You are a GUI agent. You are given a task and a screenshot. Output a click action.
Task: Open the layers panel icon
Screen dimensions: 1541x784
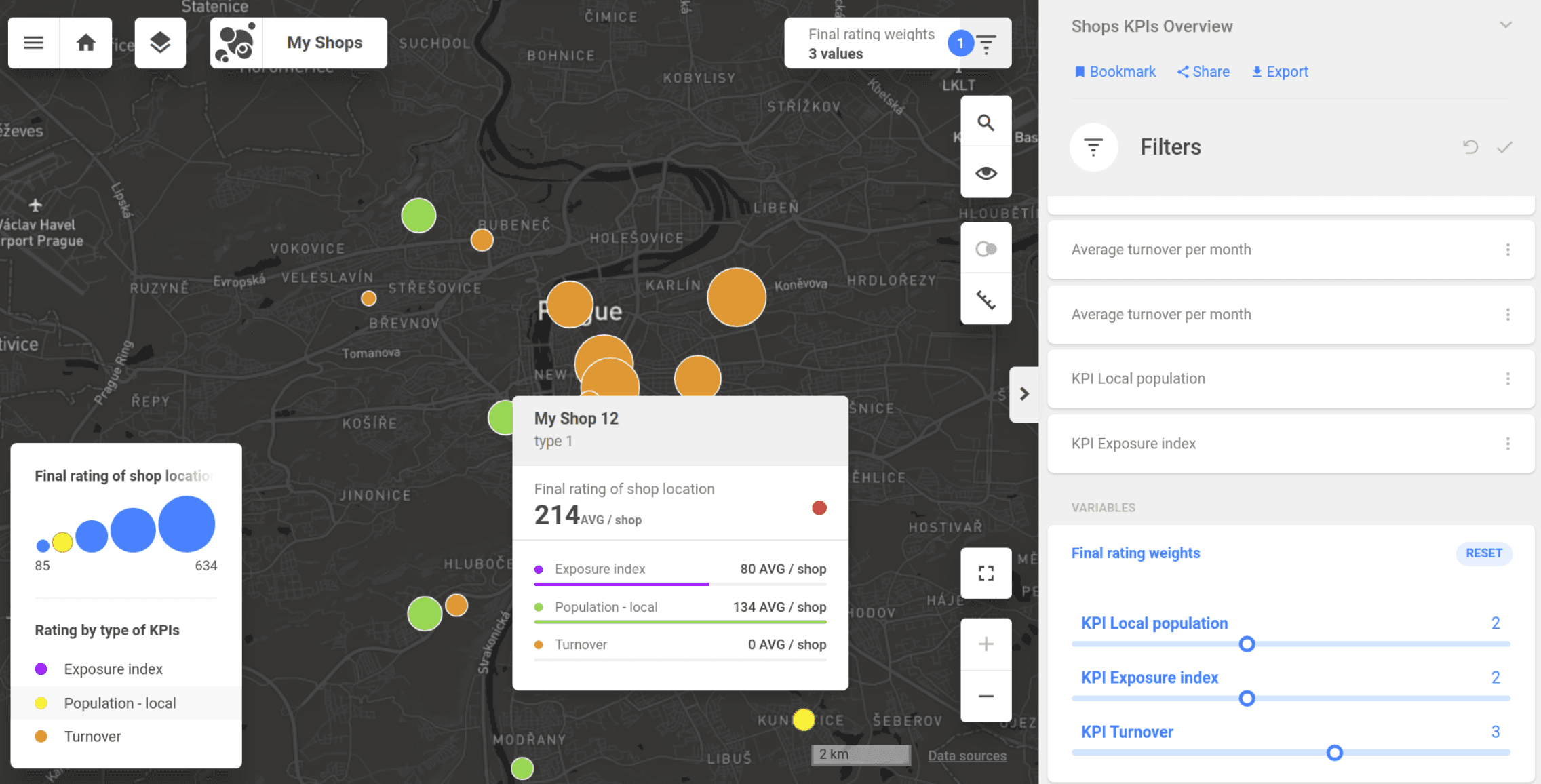pyautogui.click(x=160, y=43)
